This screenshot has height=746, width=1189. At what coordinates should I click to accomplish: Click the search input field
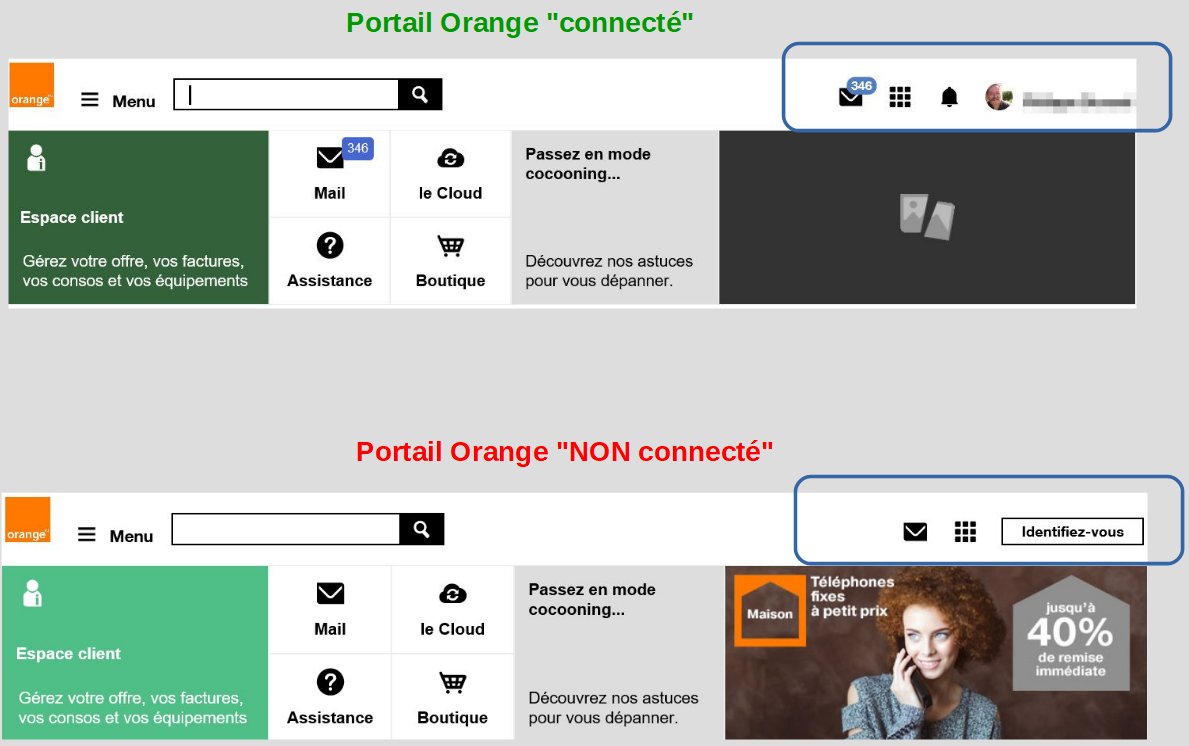pyautogui.click(x=285, y=93)
